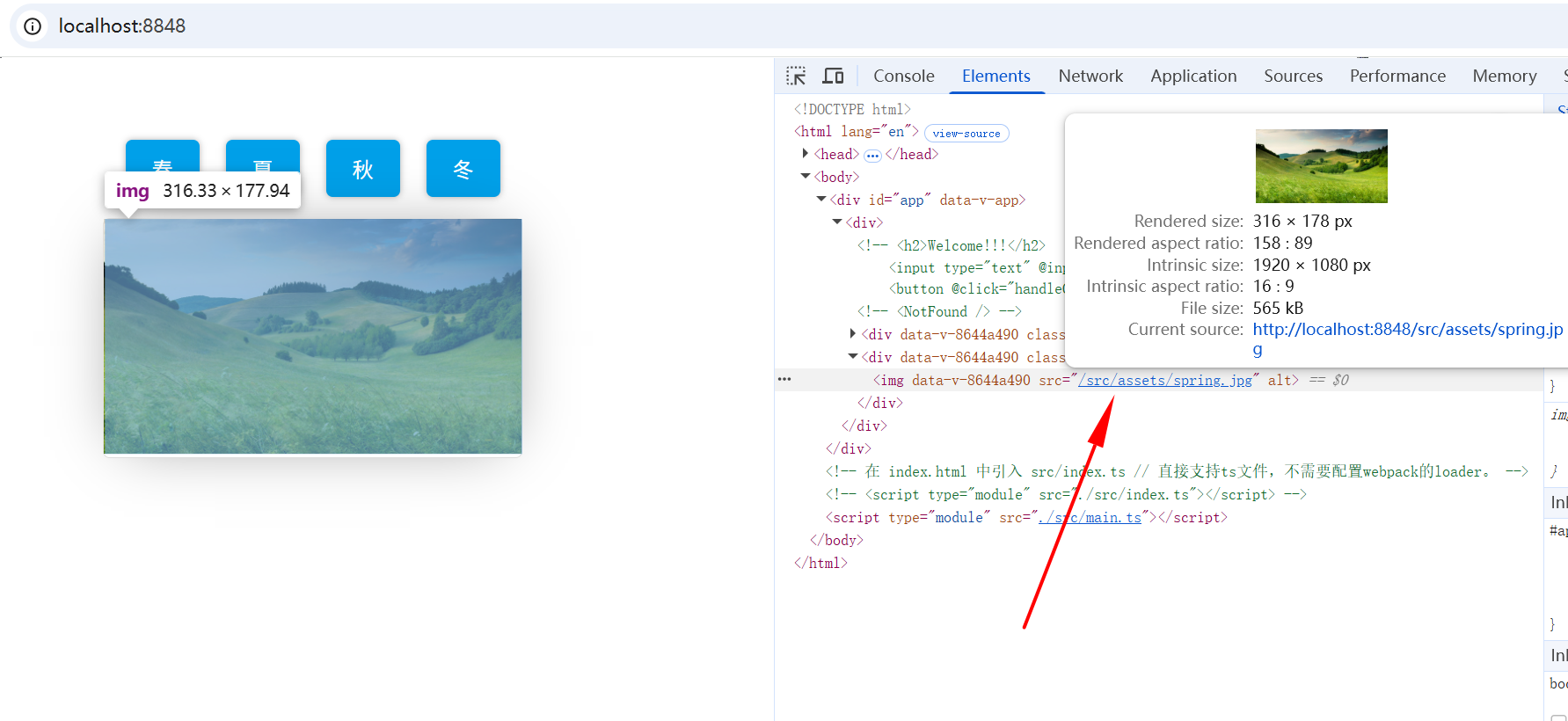Click the Intrinsic aspect ratio 16 : 9 value
Viewport: 1568px width, 721px height.
(x=1273, y=286)
